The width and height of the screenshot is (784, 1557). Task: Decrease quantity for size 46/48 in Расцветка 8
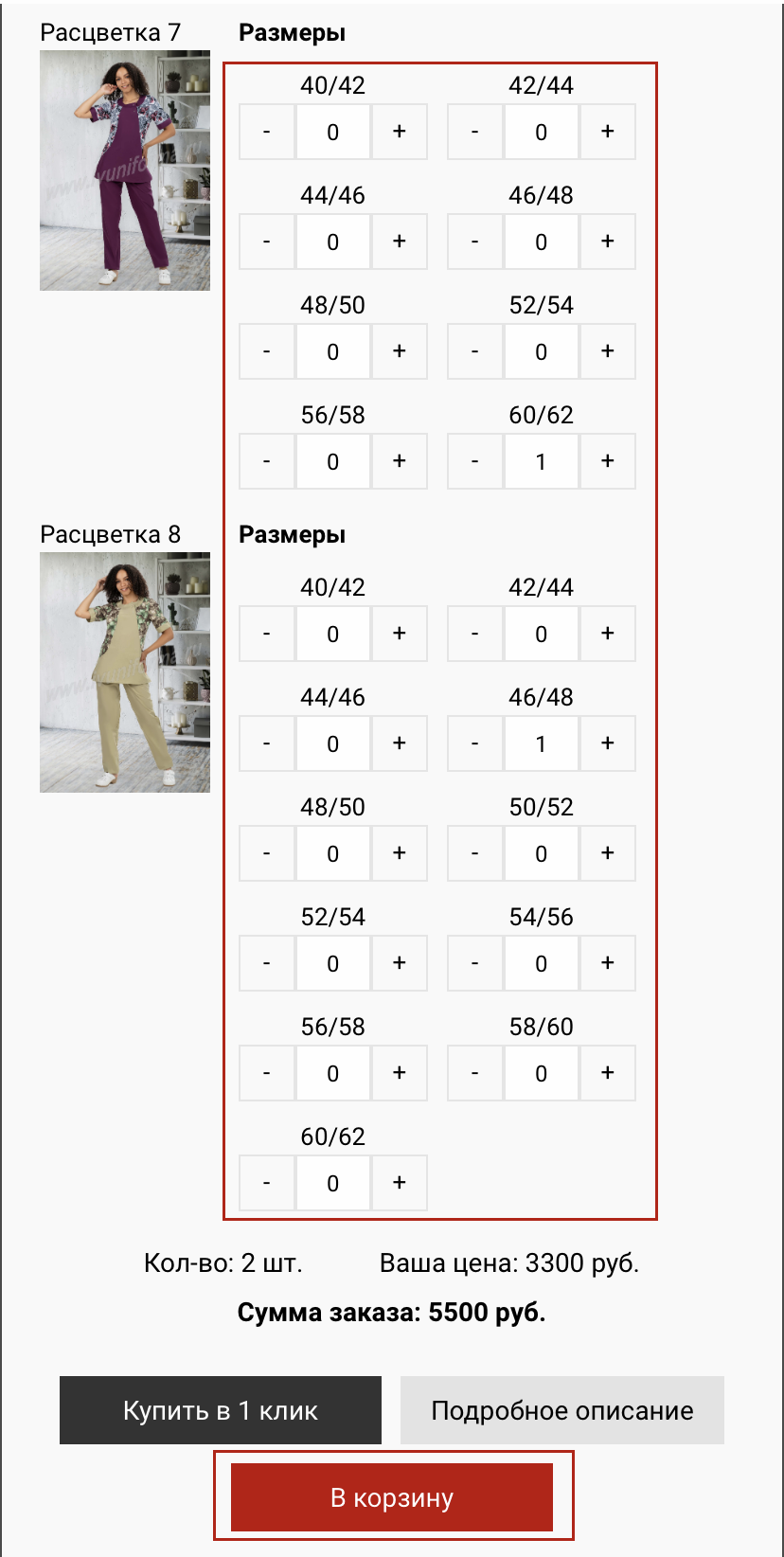(474, 743)
